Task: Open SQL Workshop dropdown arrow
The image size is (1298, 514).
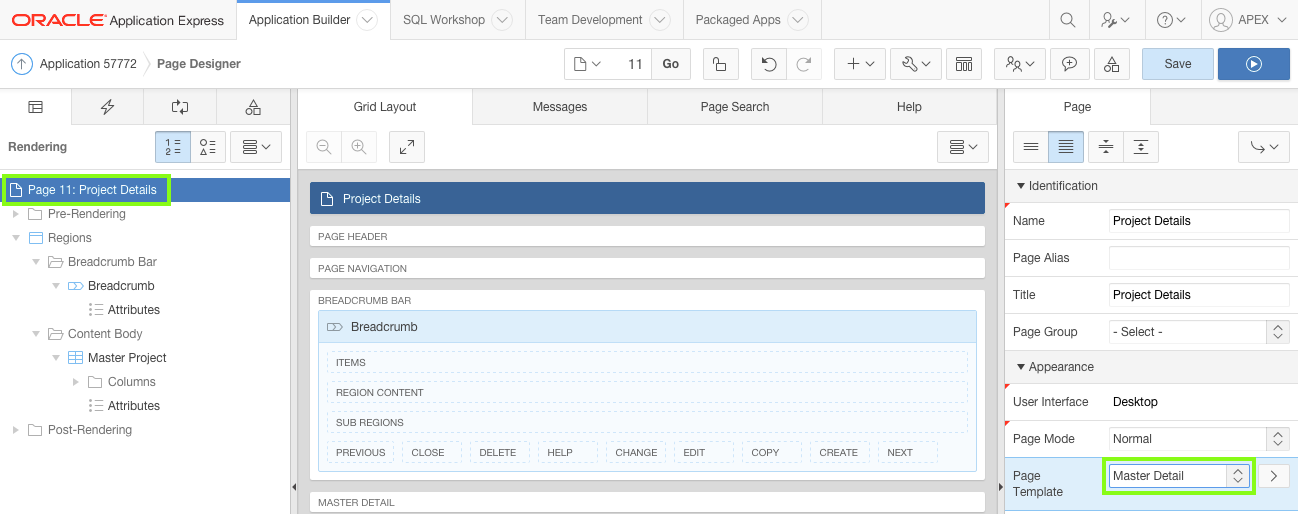Action: pos(502,20)
